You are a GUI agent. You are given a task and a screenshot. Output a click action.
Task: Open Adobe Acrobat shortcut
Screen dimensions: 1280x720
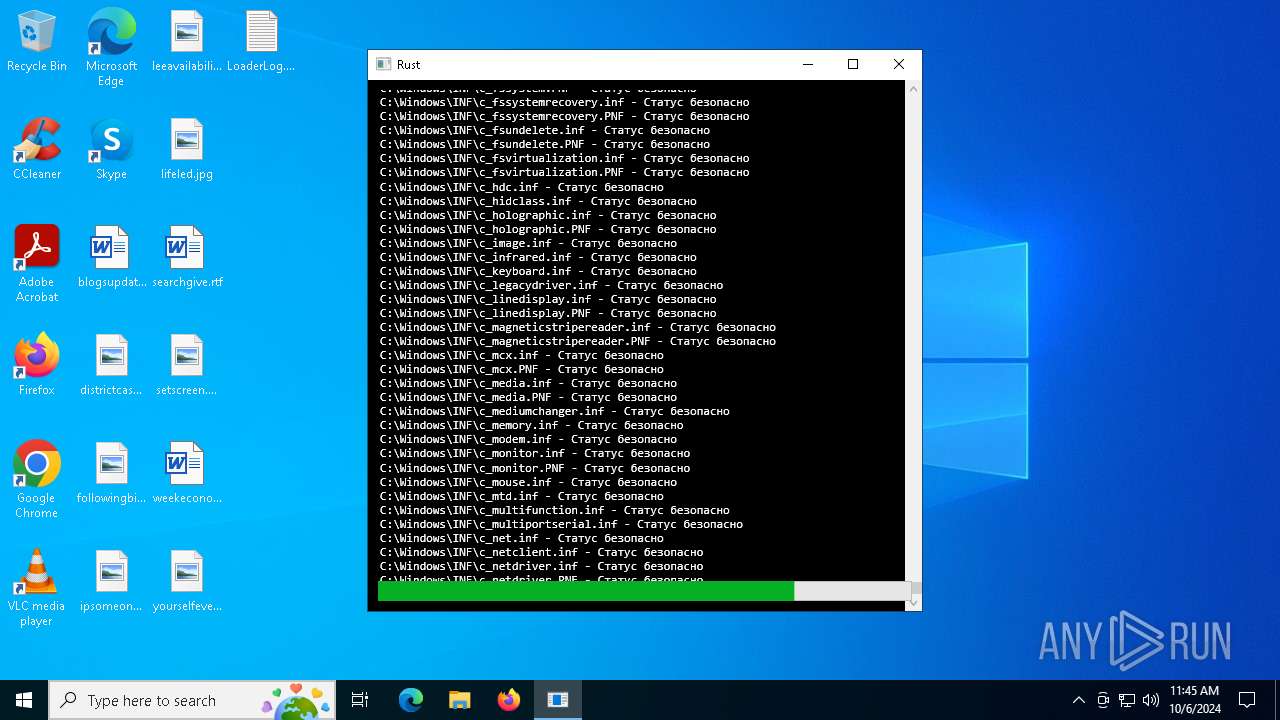[x=37, y=264]
